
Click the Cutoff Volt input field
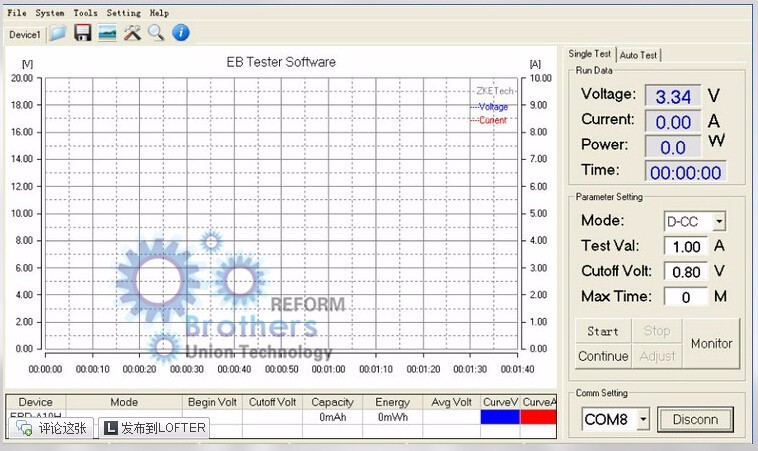click(686, 272)
